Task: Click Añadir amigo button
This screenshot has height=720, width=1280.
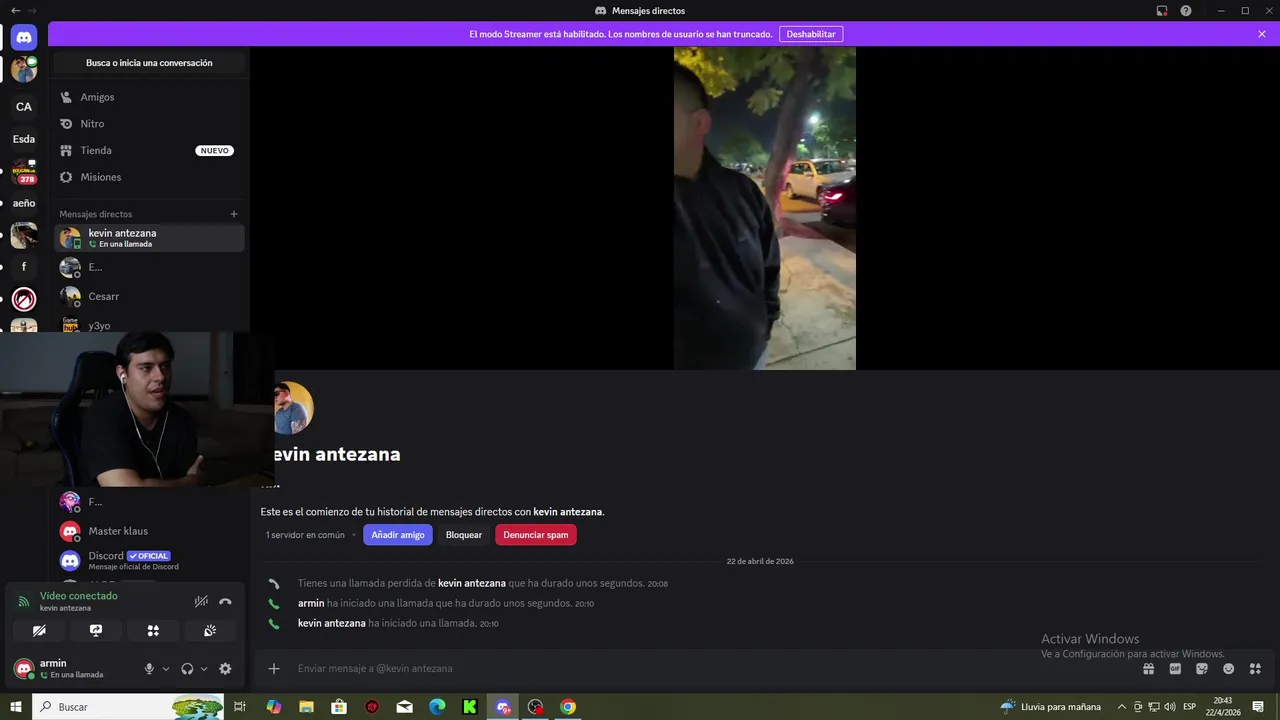Action: [398, 535]
